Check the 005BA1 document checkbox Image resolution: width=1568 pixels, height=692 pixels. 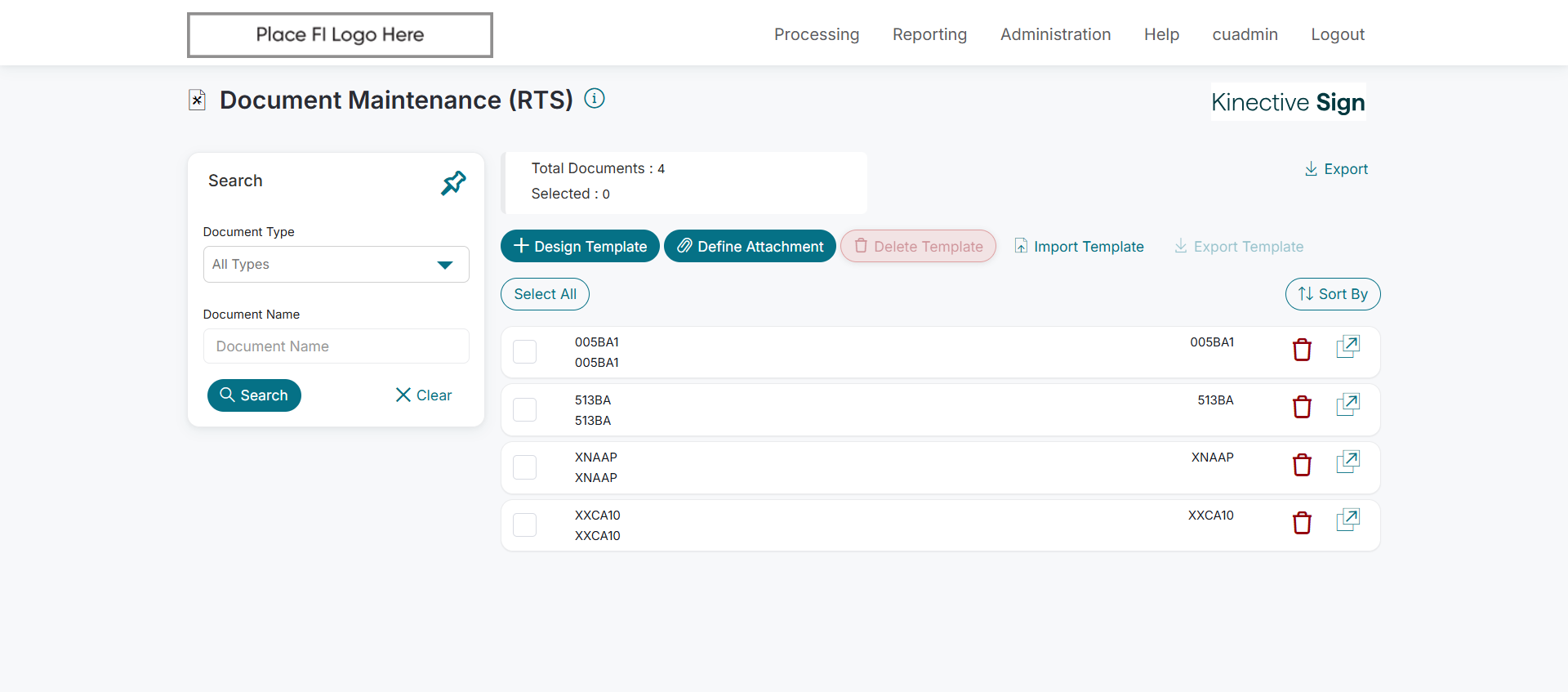524,352
